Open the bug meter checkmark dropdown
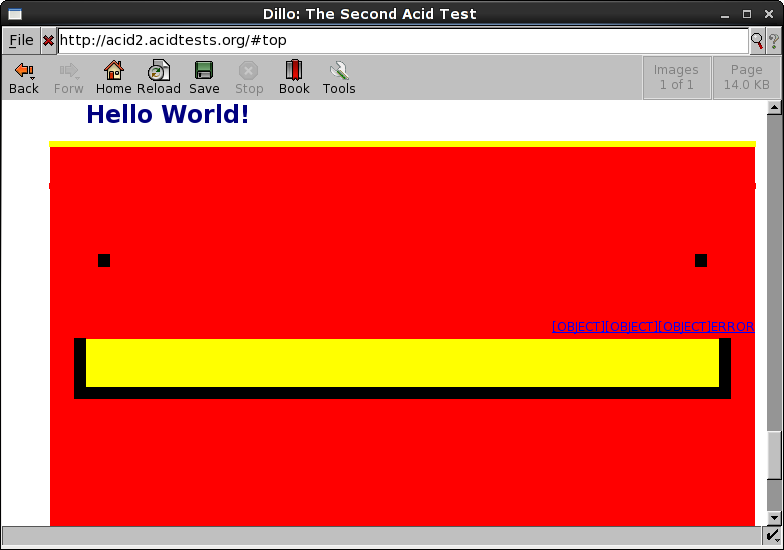This screenshot has height=550, width=784. (x=773, y=538)
